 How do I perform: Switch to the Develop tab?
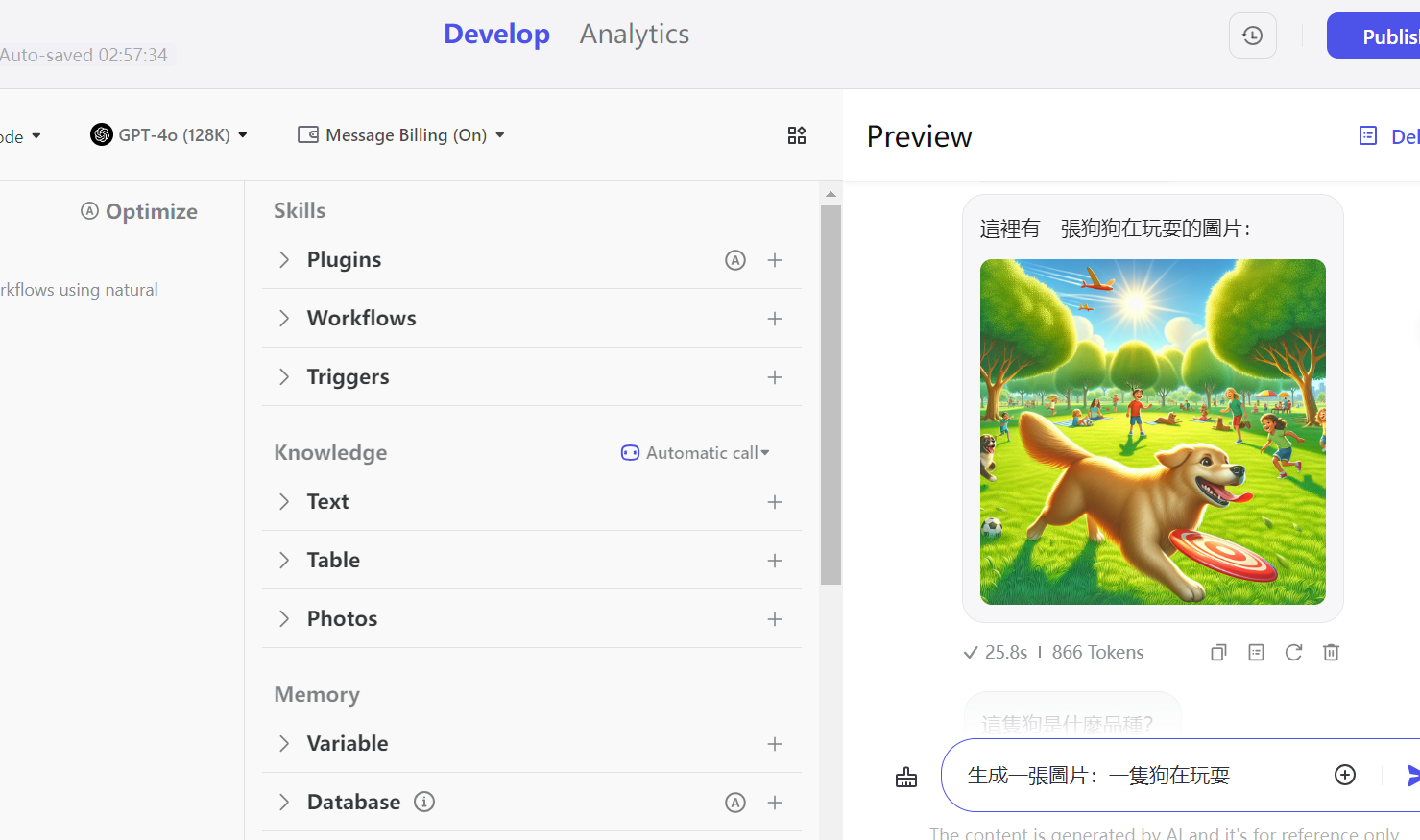(x=496, y=35)
